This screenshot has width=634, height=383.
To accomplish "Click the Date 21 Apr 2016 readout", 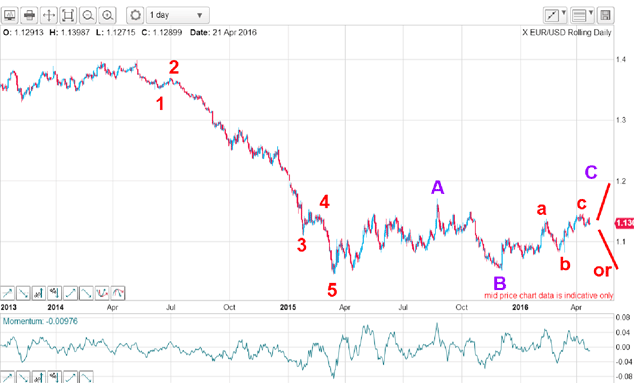I will click(x=224, y=32).
